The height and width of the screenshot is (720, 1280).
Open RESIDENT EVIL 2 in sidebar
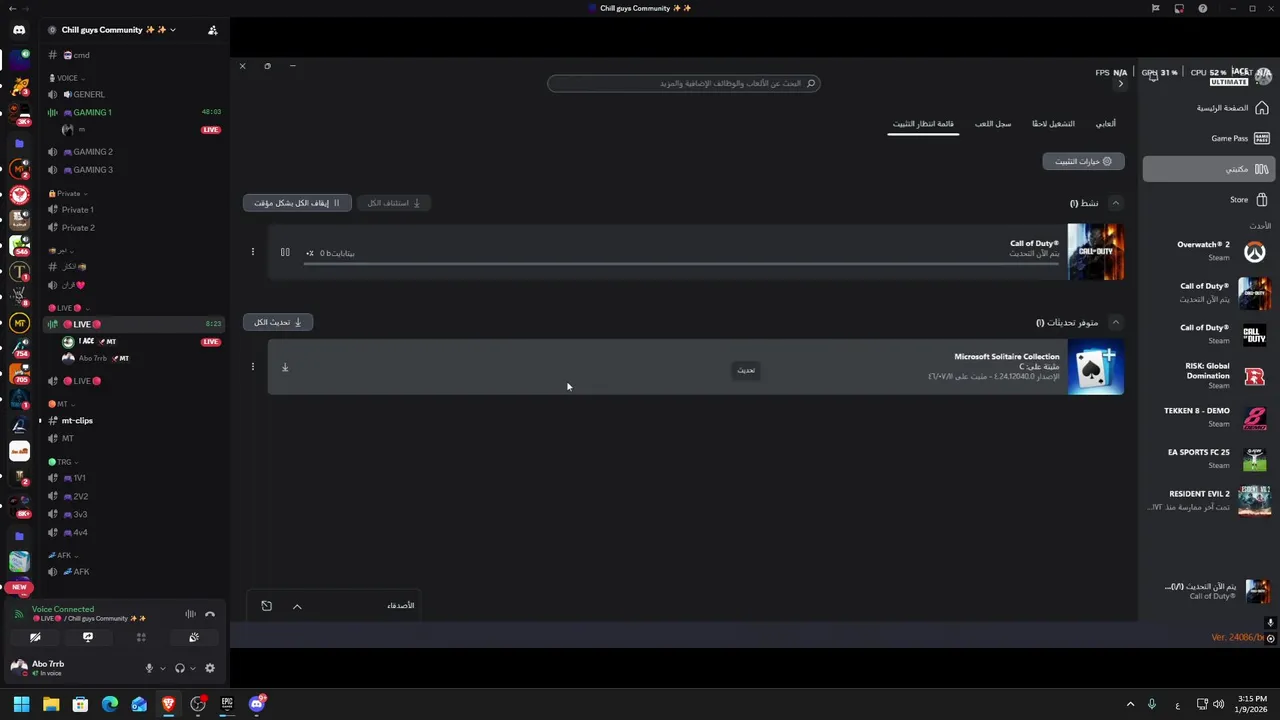tap(1207, 500)
